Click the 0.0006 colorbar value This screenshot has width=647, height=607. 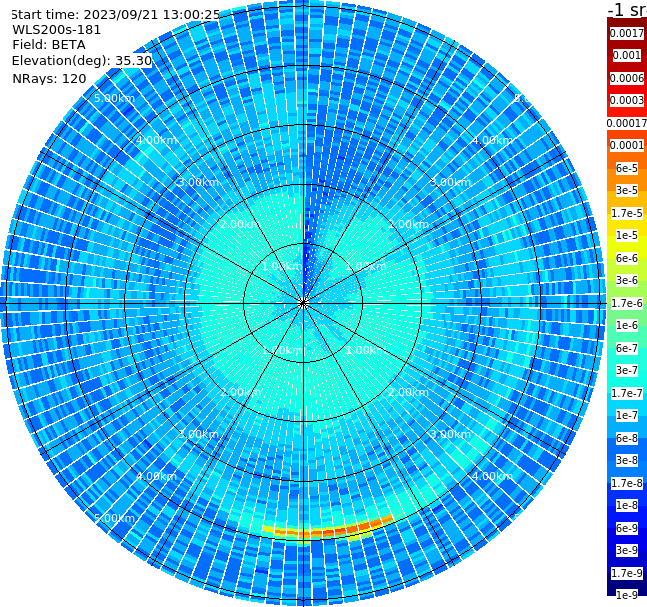(627, 78)
